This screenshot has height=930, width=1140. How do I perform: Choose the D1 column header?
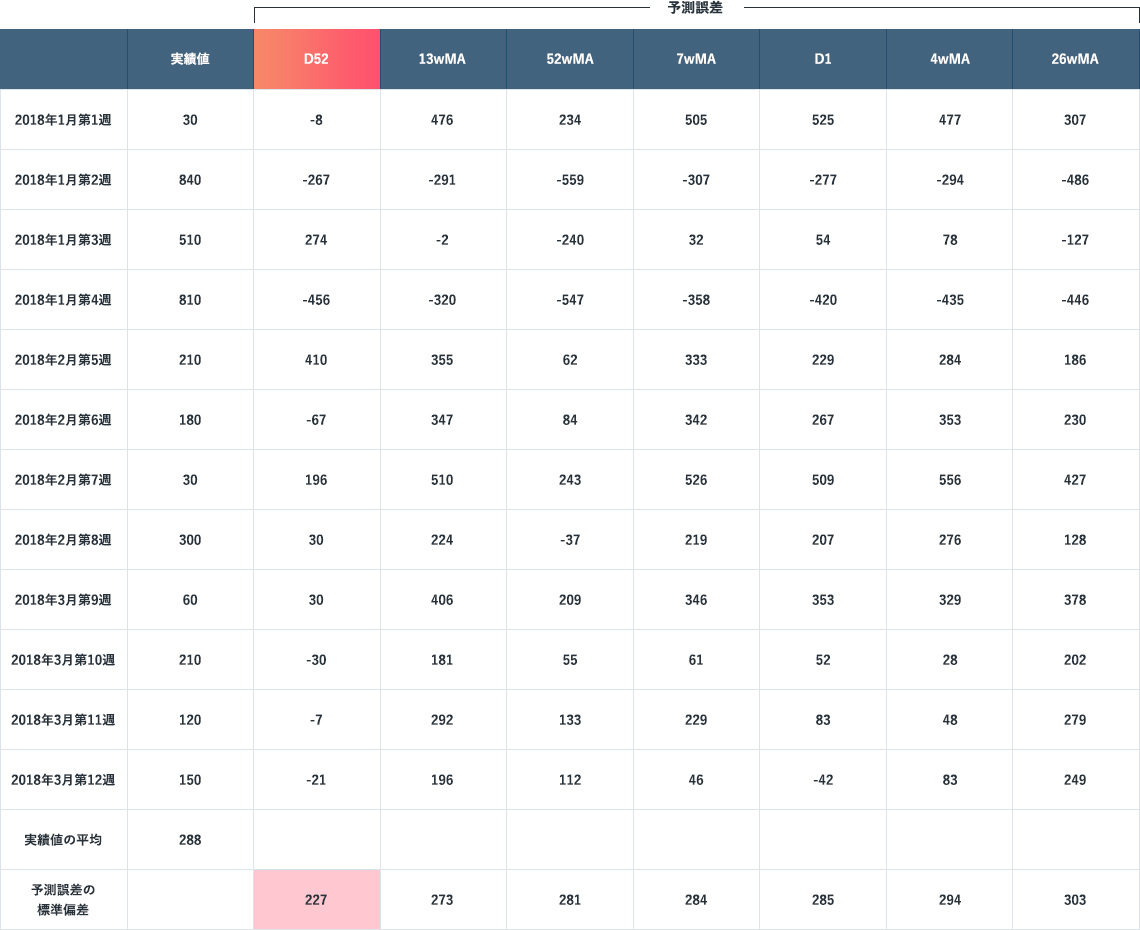tap(823, 59)
